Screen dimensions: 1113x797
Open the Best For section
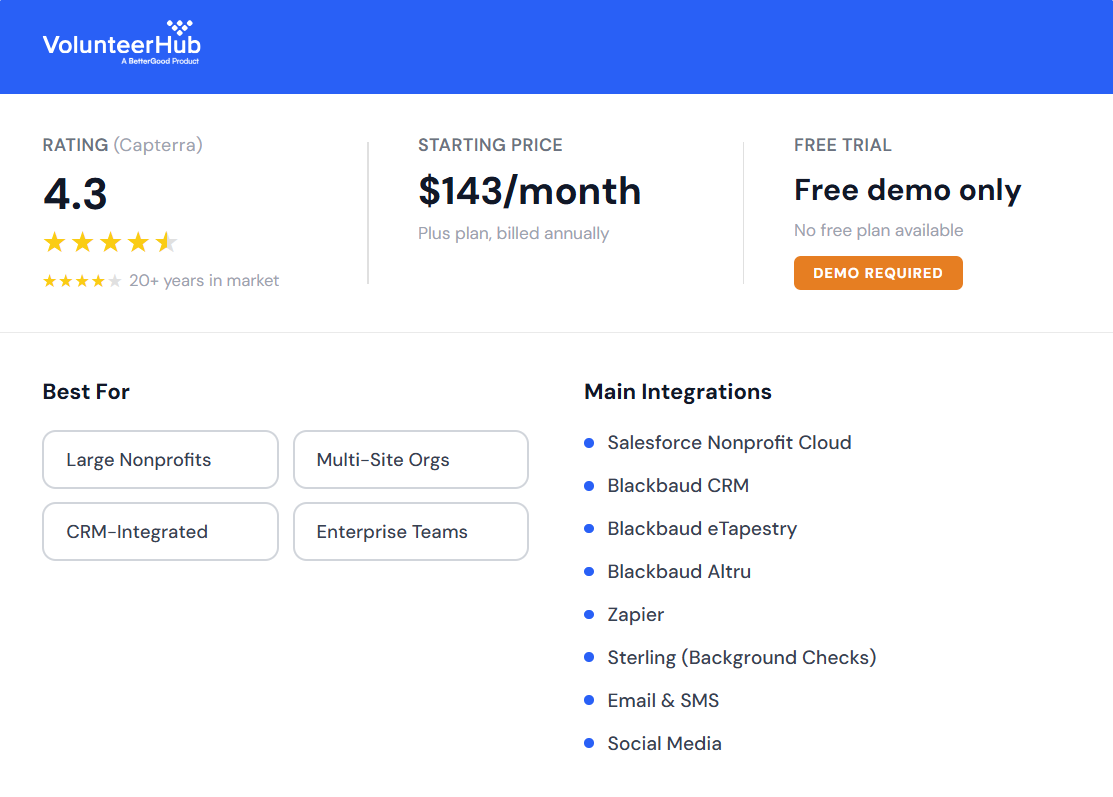(x=85, y=391)
